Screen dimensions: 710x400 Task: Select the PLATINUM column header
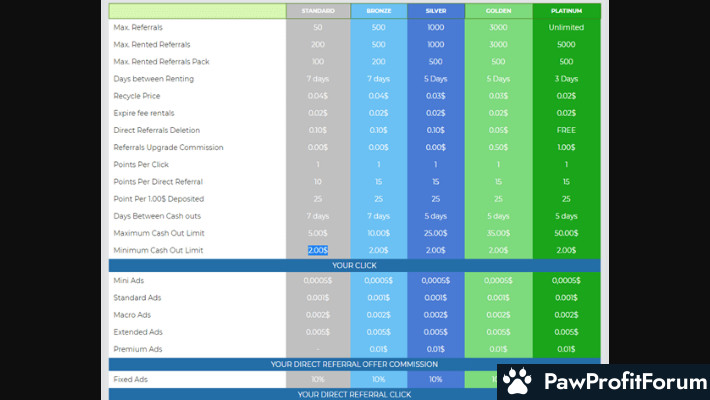(x=566, y=11)
